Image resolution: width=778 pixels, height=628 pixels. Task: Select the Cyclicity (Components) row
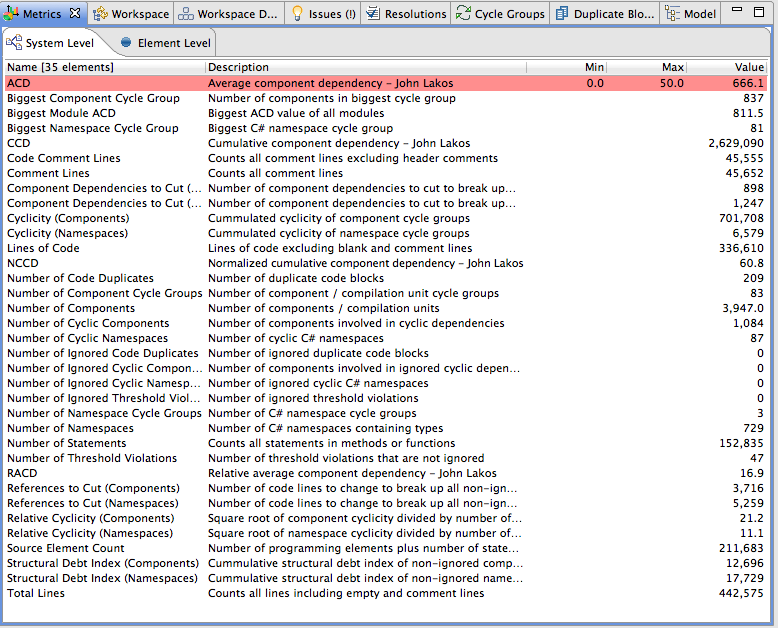tap(386, 218)
